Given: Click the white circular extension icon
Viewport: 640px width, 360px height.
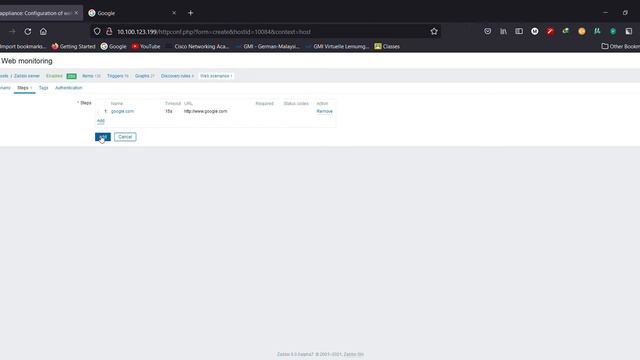Looking at the screenshot, I should coord(535,31).
